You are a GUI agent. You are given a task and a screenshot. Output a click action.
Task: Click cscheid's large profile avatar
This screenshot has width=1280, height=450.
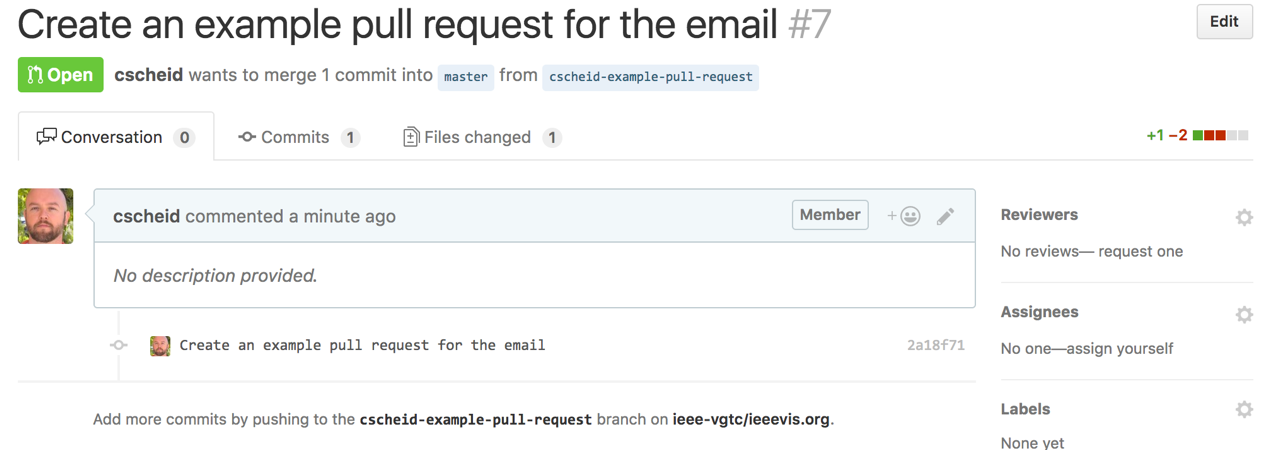pos(46,216)
